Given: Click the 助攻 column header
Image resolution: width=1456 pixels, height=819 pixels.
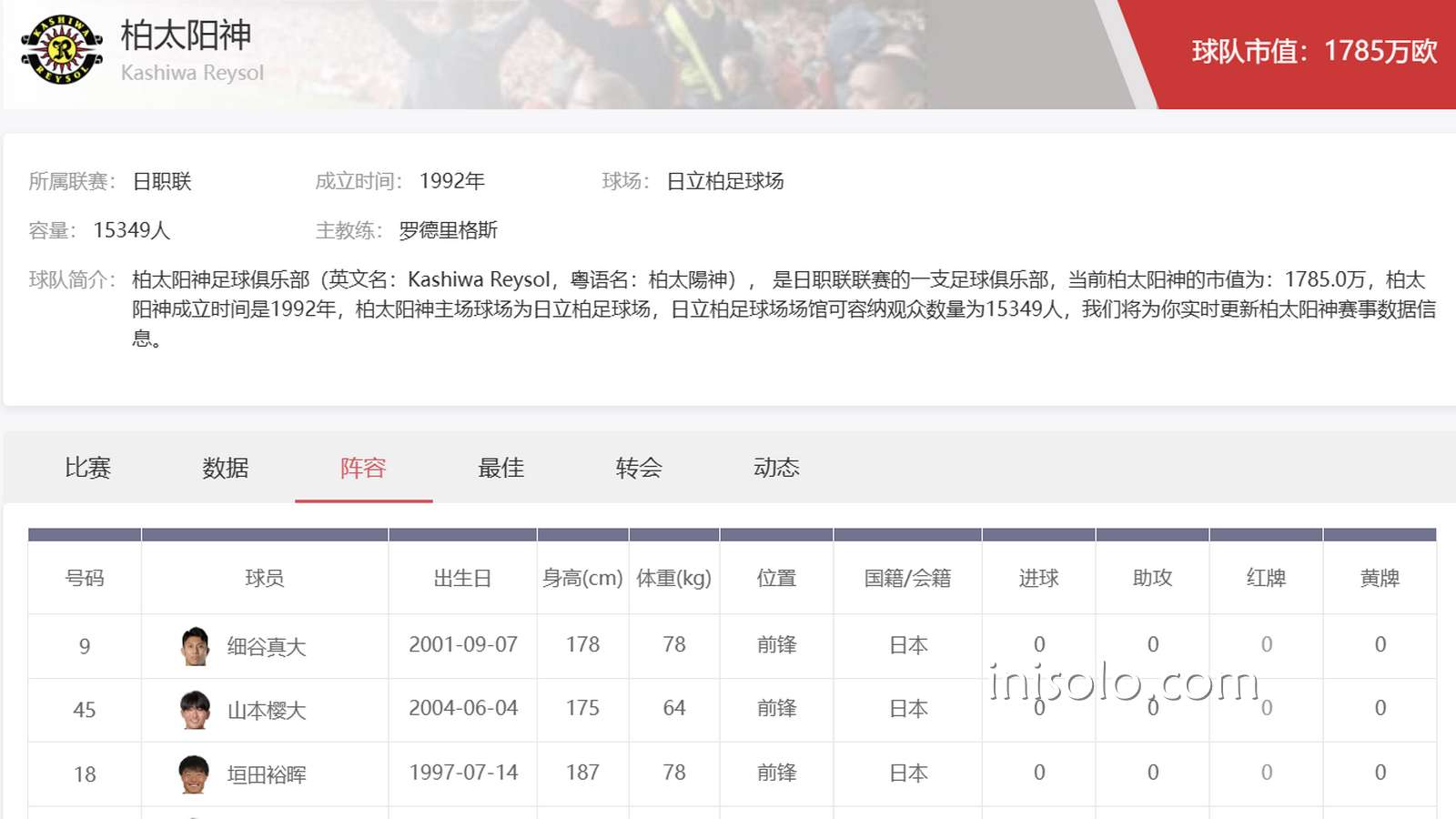Looking at the screenshot, I should tap(1152, 578).
